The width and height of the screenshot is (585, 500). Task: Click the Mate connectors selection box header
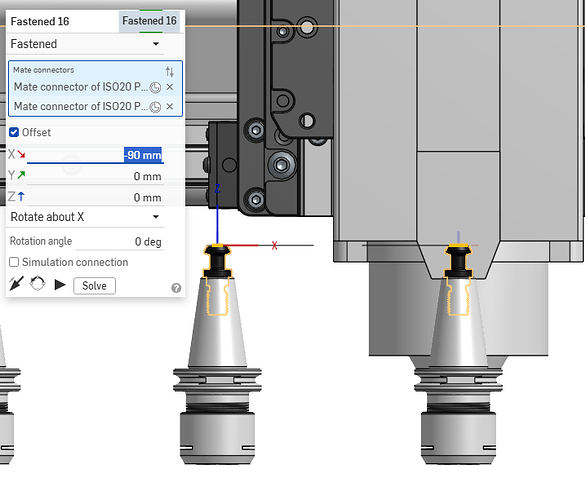(44, 70)
